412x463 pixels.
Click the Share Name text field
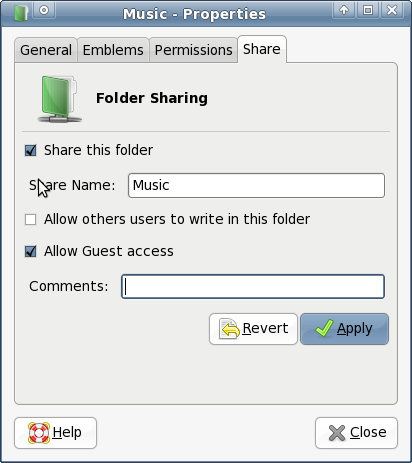(256, 185)
